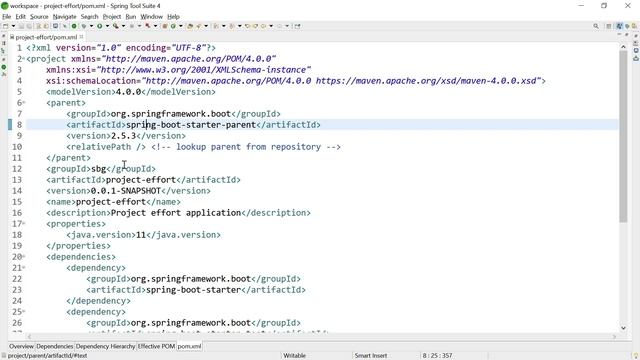
Task: Open the New wizard dropdown arrow
Action: pos(13,26)
